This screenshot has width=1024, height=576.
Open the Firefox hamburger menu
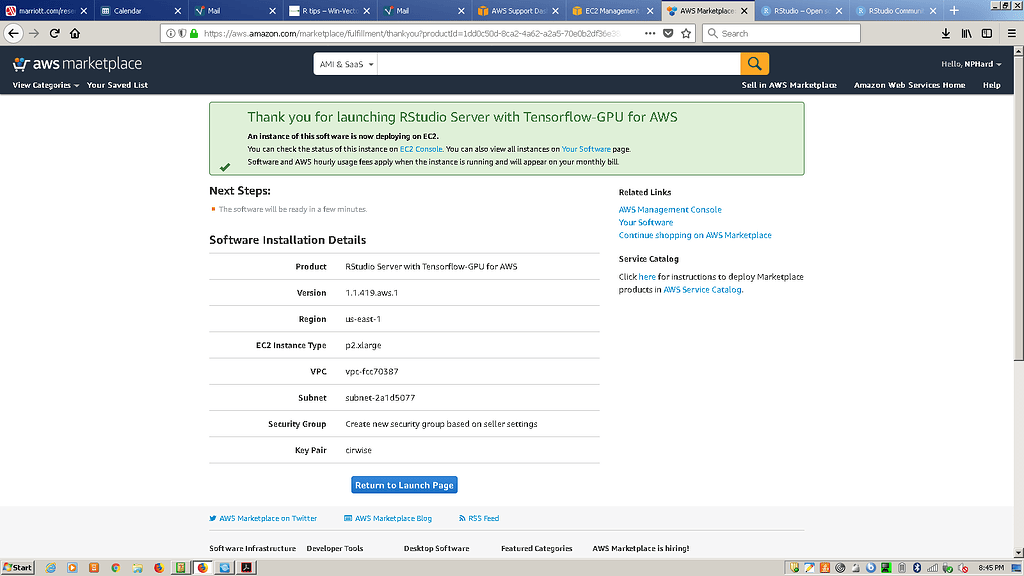click(1012, 33)
